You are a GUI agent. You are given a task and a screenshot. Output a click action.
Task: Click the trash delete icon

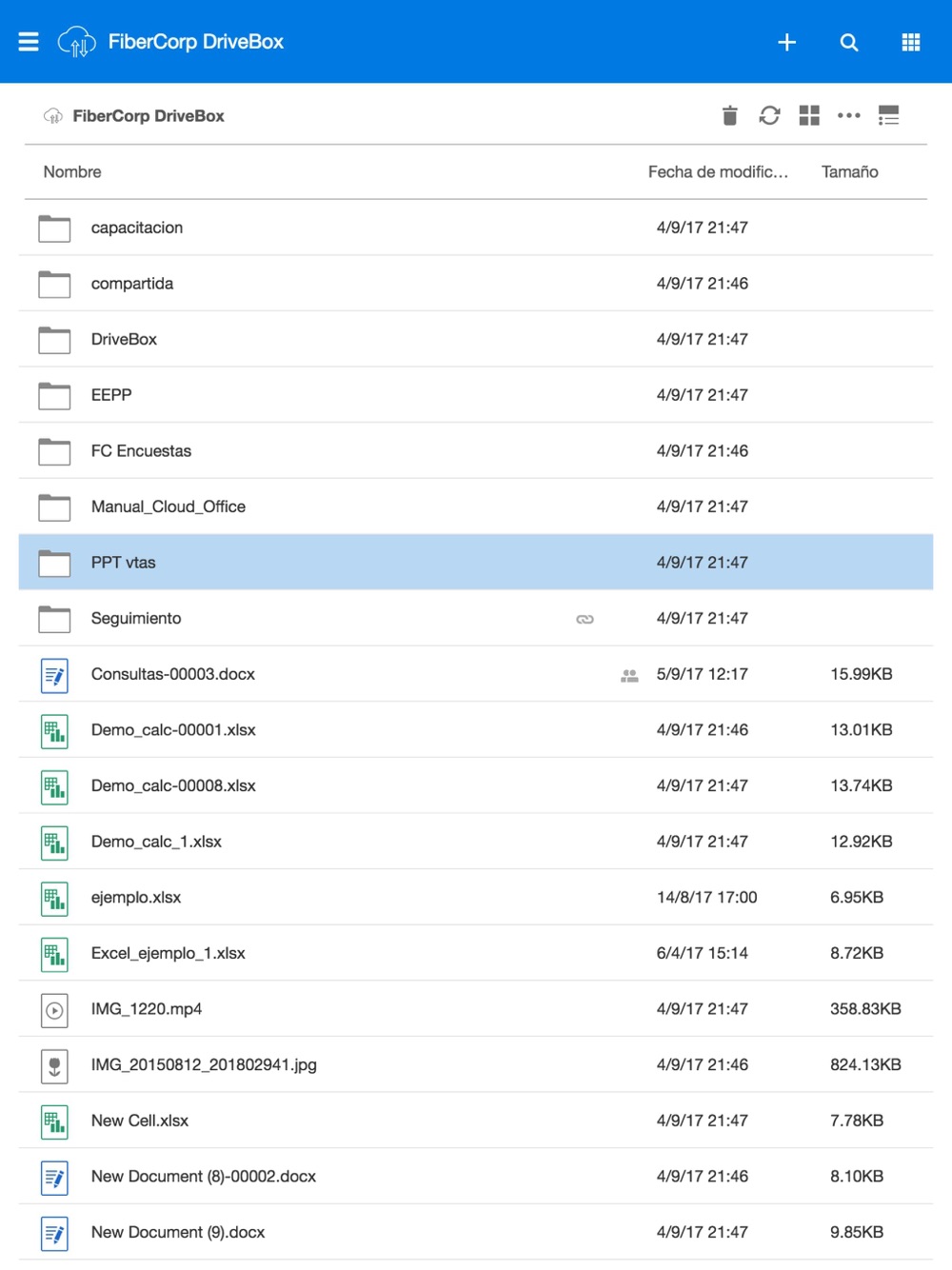[x=730, y=116]
